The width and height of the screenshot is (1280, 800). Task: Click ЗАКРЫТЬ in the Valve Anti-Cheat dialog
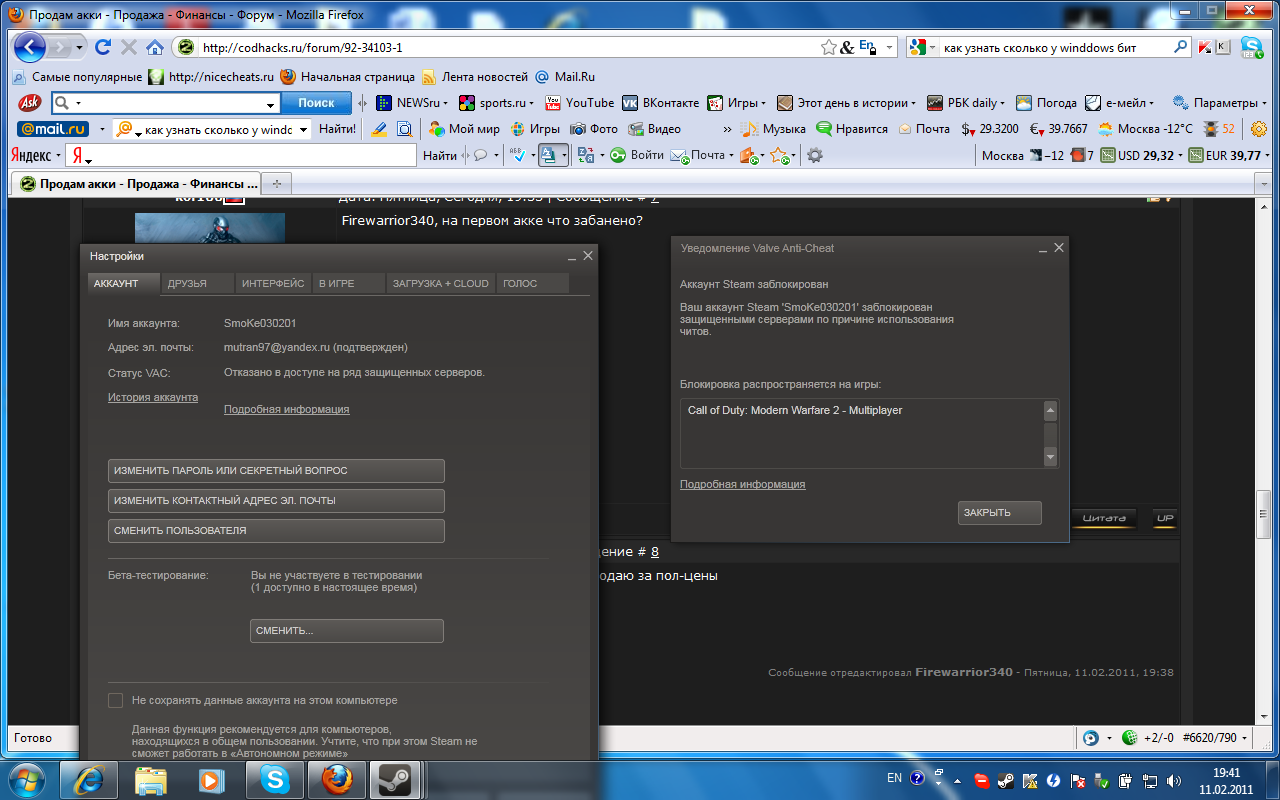(999, 513)
